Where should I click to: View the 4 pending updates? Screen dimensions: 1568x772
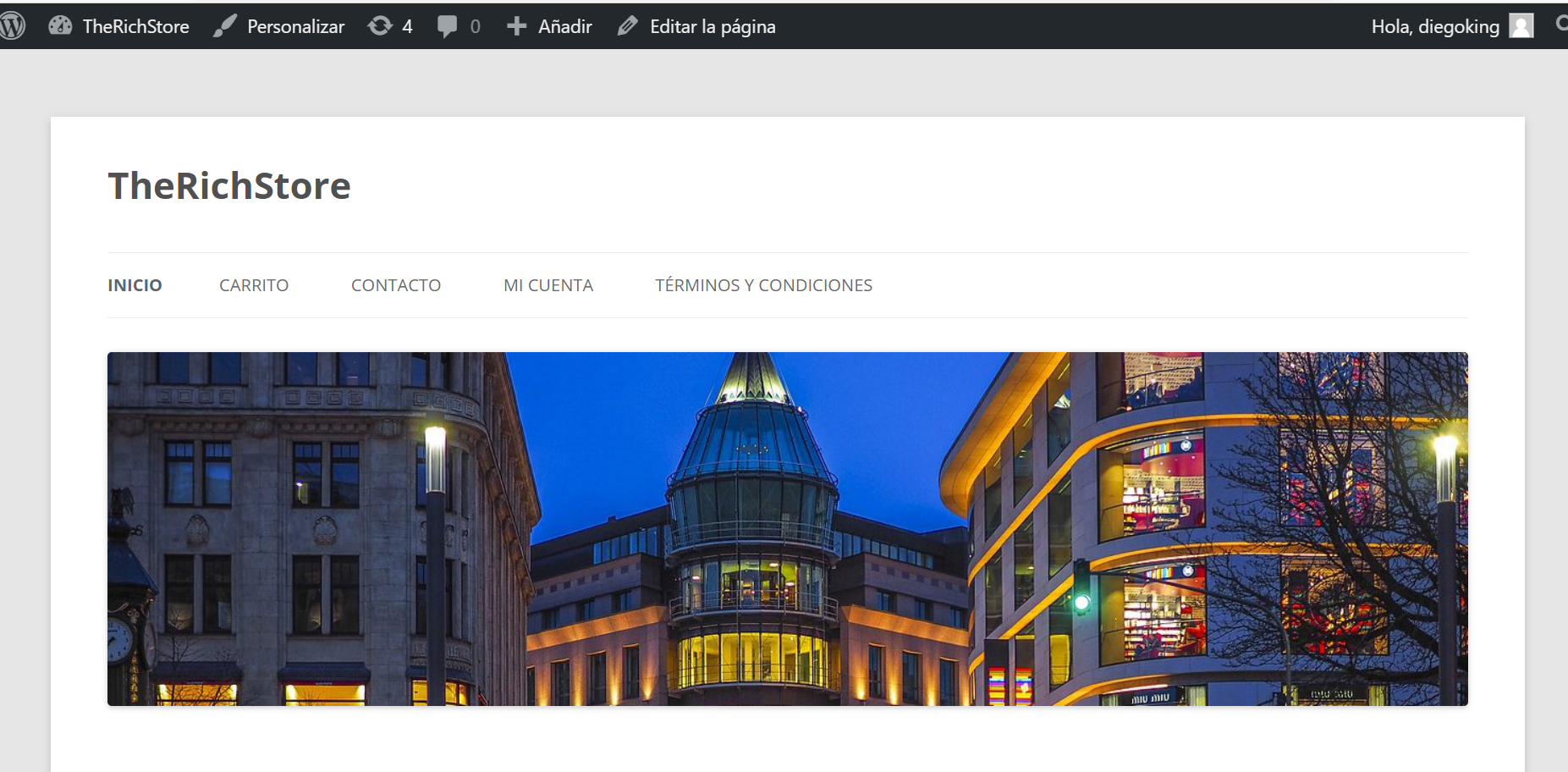407,26
